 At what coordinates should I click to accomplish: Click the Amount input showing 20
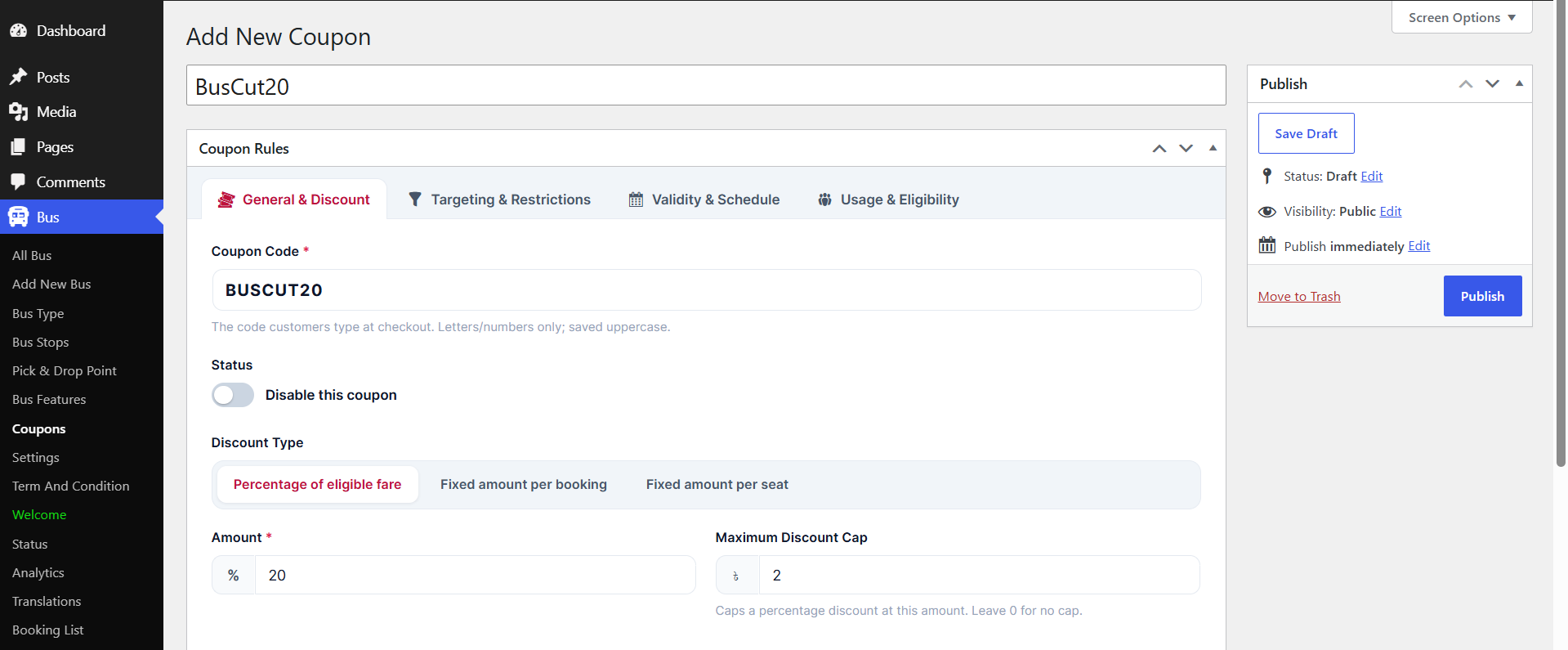475,576
